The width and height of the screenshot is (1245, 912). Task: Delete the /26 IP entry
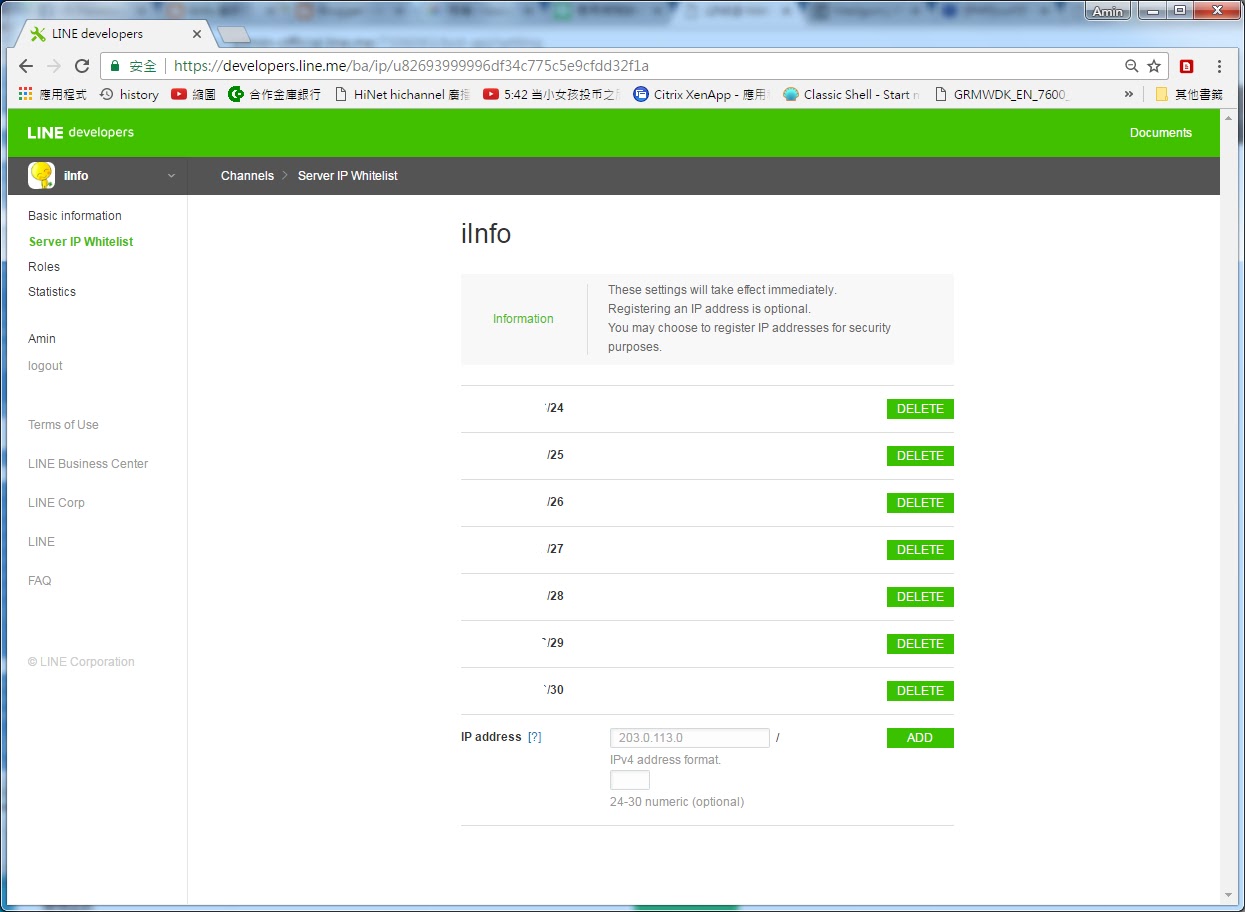(x=920, y=503)
